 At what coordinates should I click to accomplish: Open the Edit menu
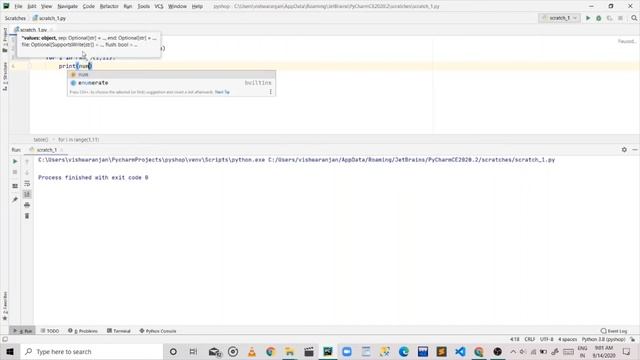point(31,6)
